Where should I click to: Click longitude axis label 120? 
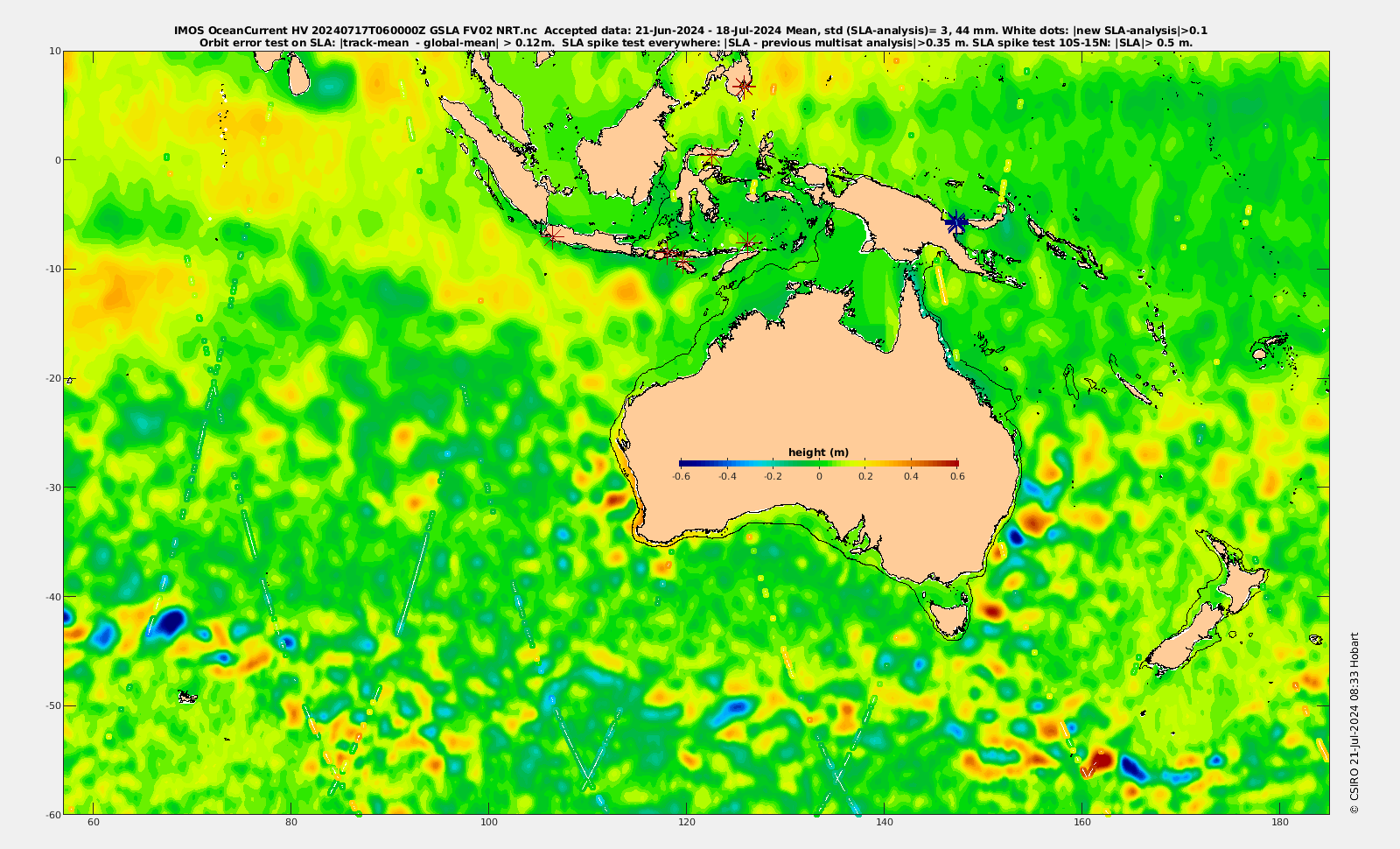coord(687,823)
